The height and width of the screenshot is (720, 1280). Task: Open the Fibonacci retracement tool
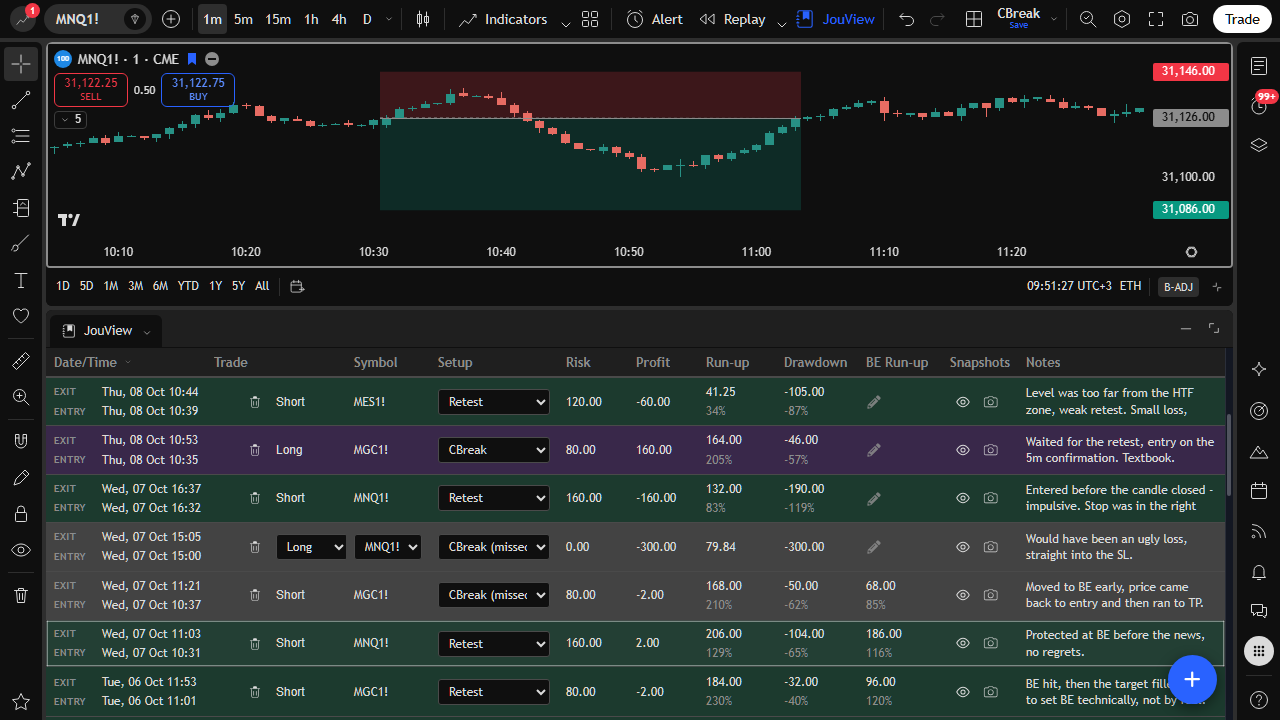(21, 136)
